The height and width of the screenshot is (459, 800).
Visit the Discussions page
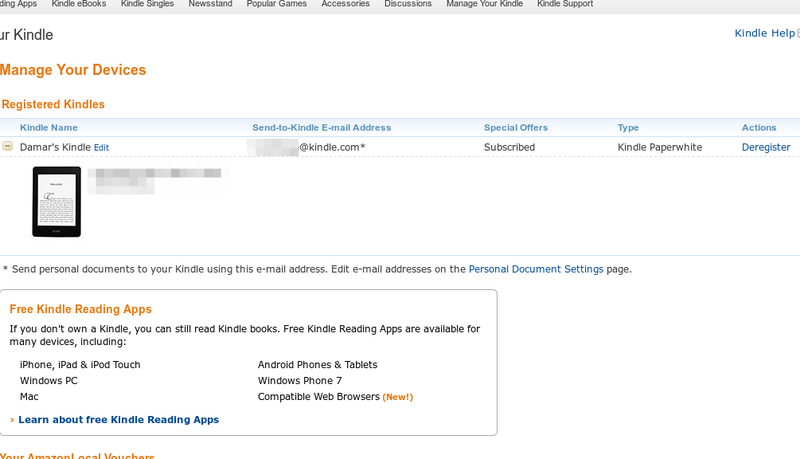tap(408, 4)
